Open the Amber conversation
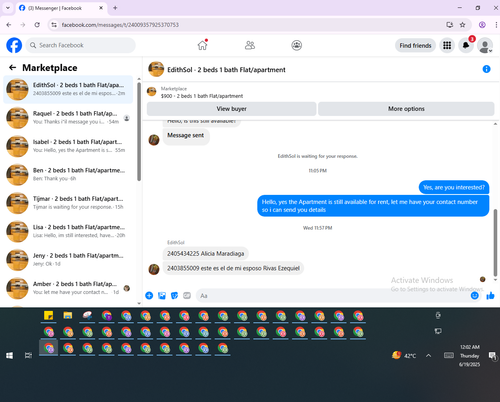Viewport: 500px width, 402px height. (68, 288)
